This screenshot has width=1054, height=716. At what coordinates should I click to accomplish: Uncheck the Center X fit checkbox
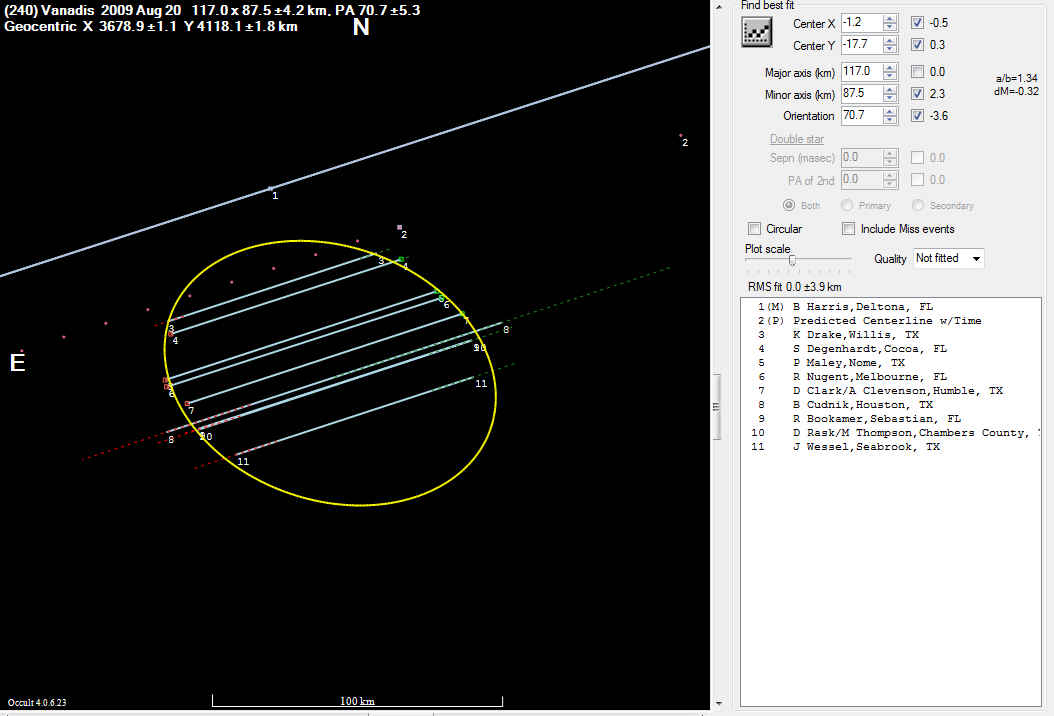(918, 23)
